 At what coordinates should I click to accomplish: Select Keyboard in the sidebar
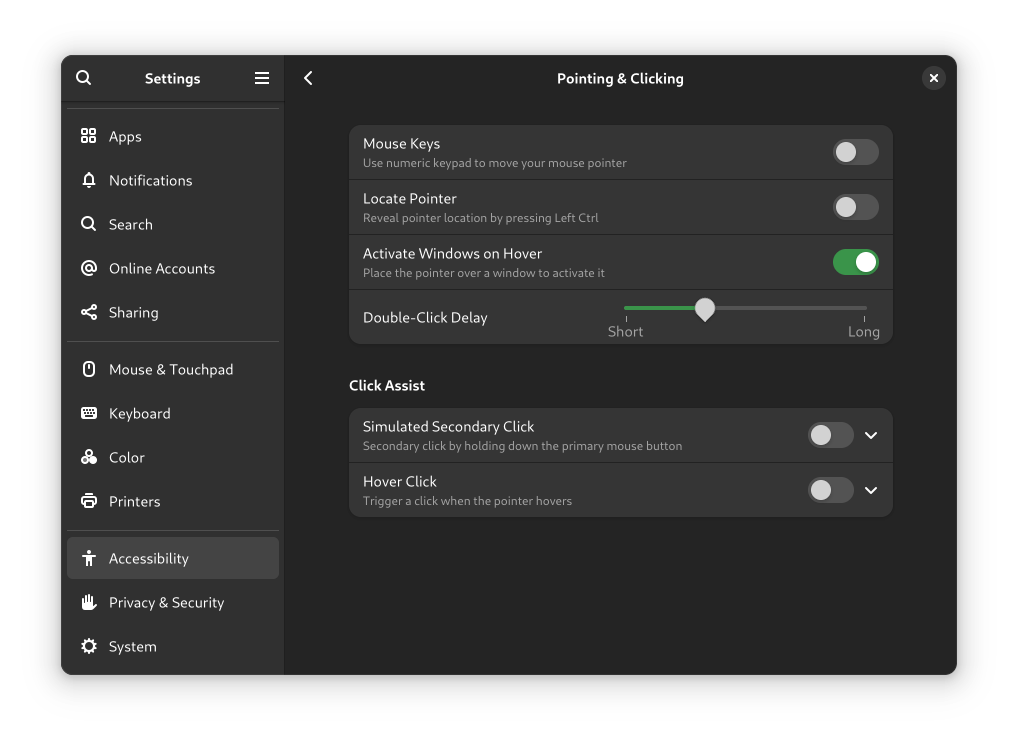click(x=139, y=413)
